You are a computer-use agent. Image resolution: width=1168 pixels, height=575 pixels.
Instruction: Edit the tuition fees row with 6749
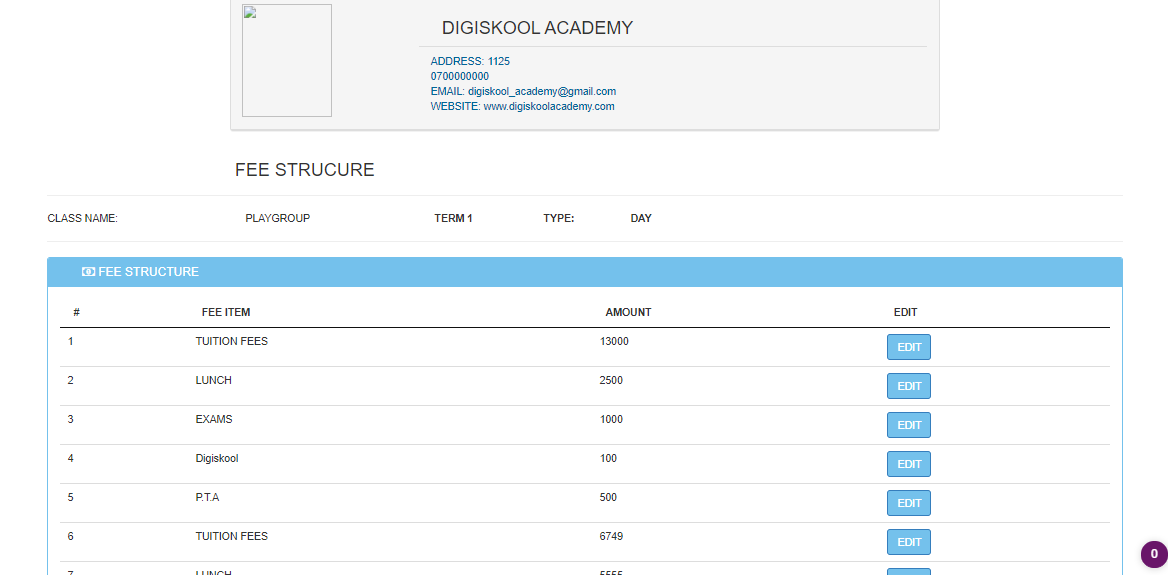click(908, 542)
